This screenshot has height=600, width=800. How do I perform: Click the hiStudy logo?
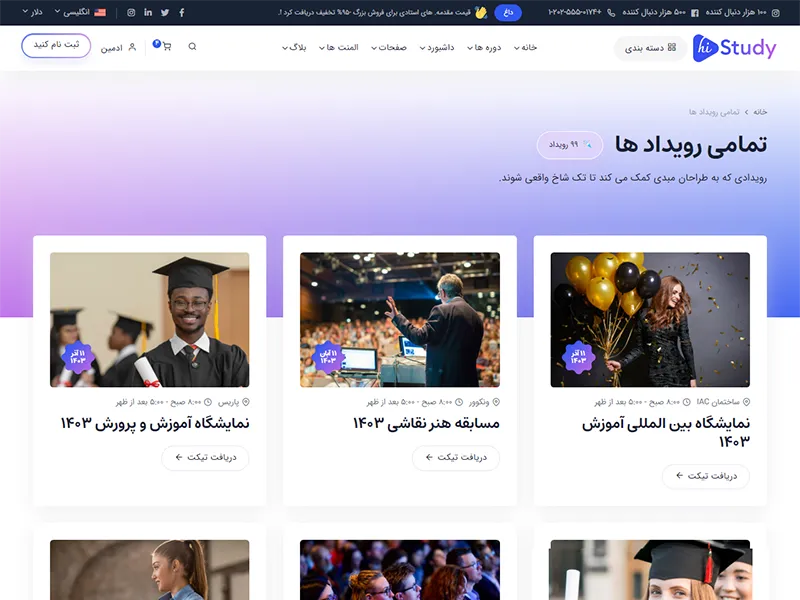pyautogui.click(x=734, y=47)
